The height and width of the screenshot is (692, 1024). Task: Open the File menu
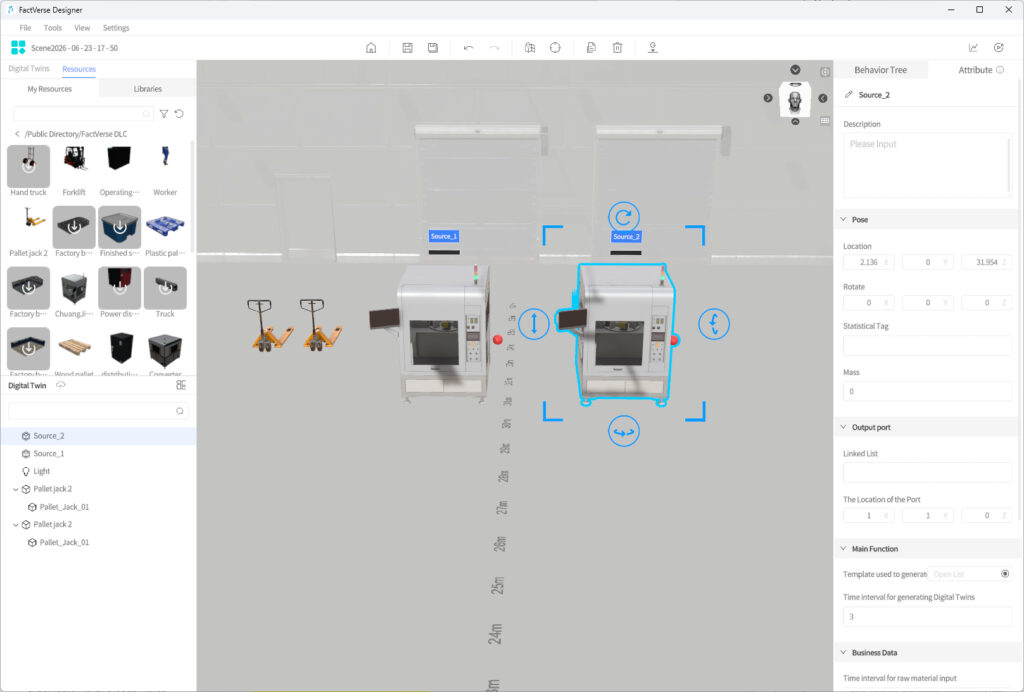(25, 27)
